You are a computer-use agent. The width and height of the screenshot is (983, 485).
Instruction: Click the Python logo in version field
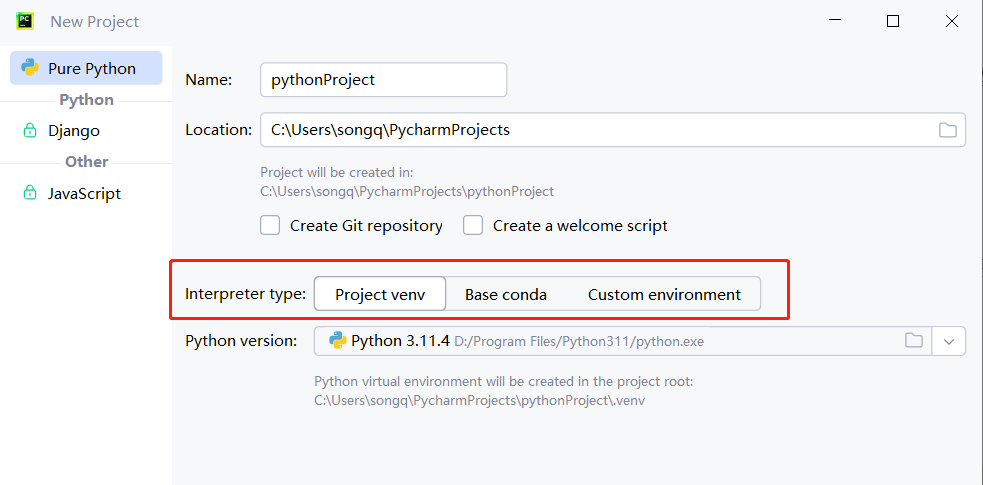[x=338, y=341]
